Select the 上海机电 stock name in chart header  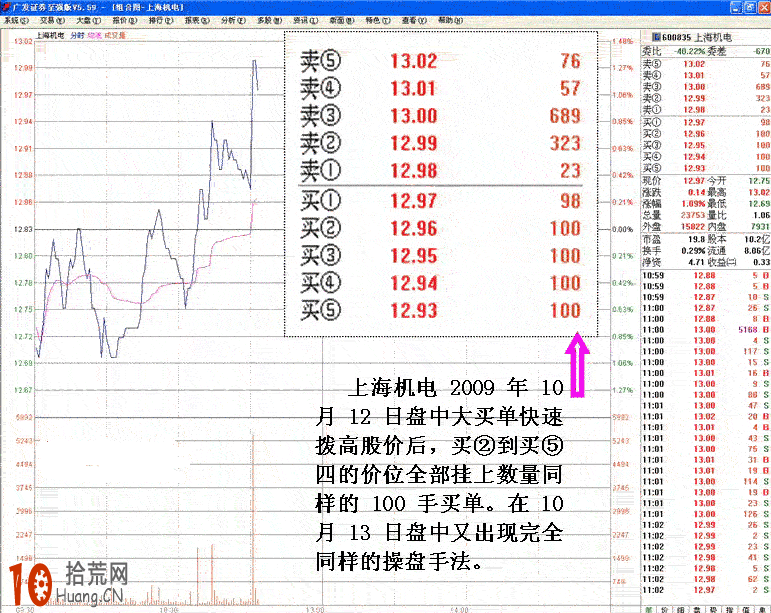pos(48,35)
